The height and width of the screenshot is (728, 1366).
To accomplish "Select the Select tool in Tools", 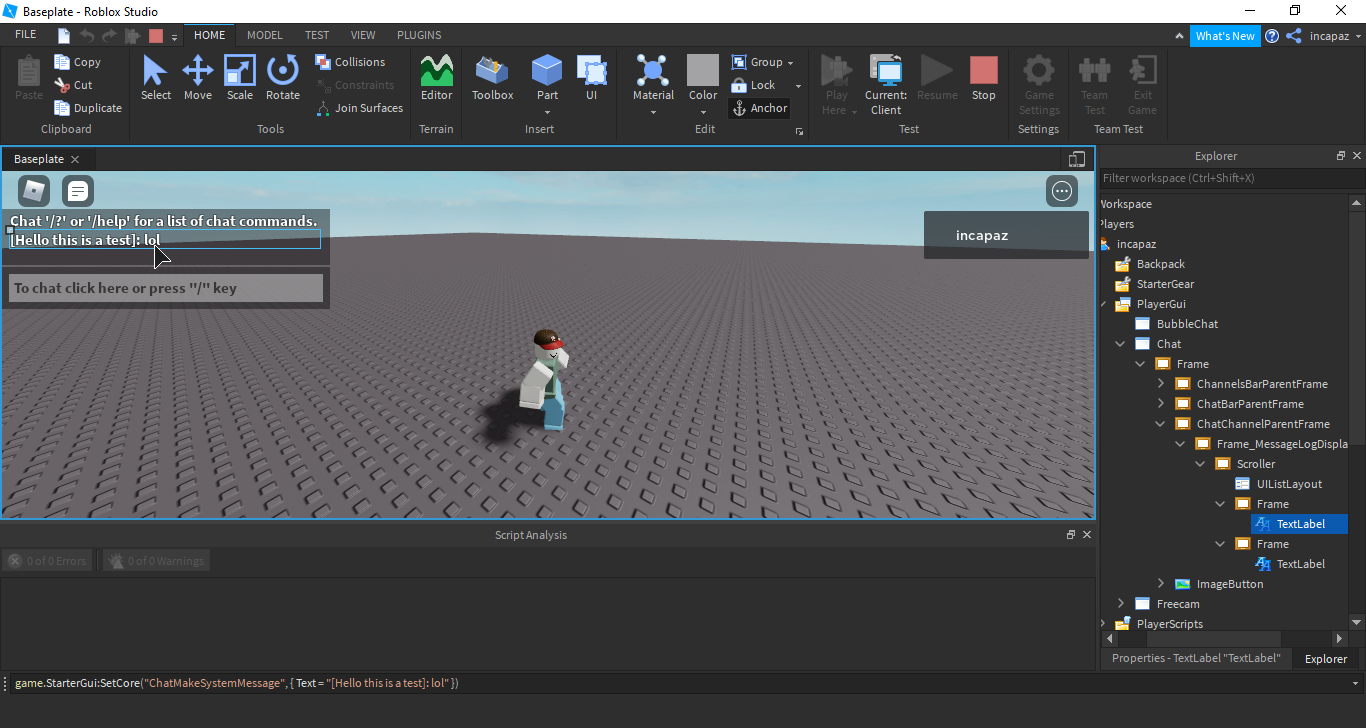I will [155, 78].
